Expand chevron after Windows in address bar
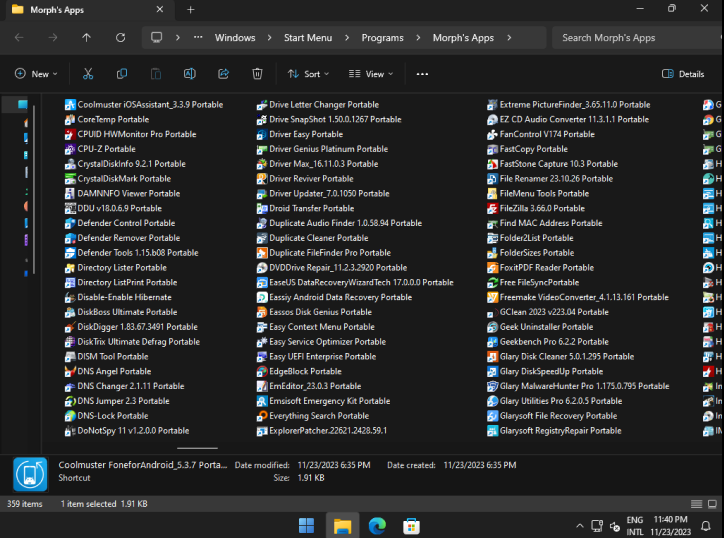 (x=270, y=37)
